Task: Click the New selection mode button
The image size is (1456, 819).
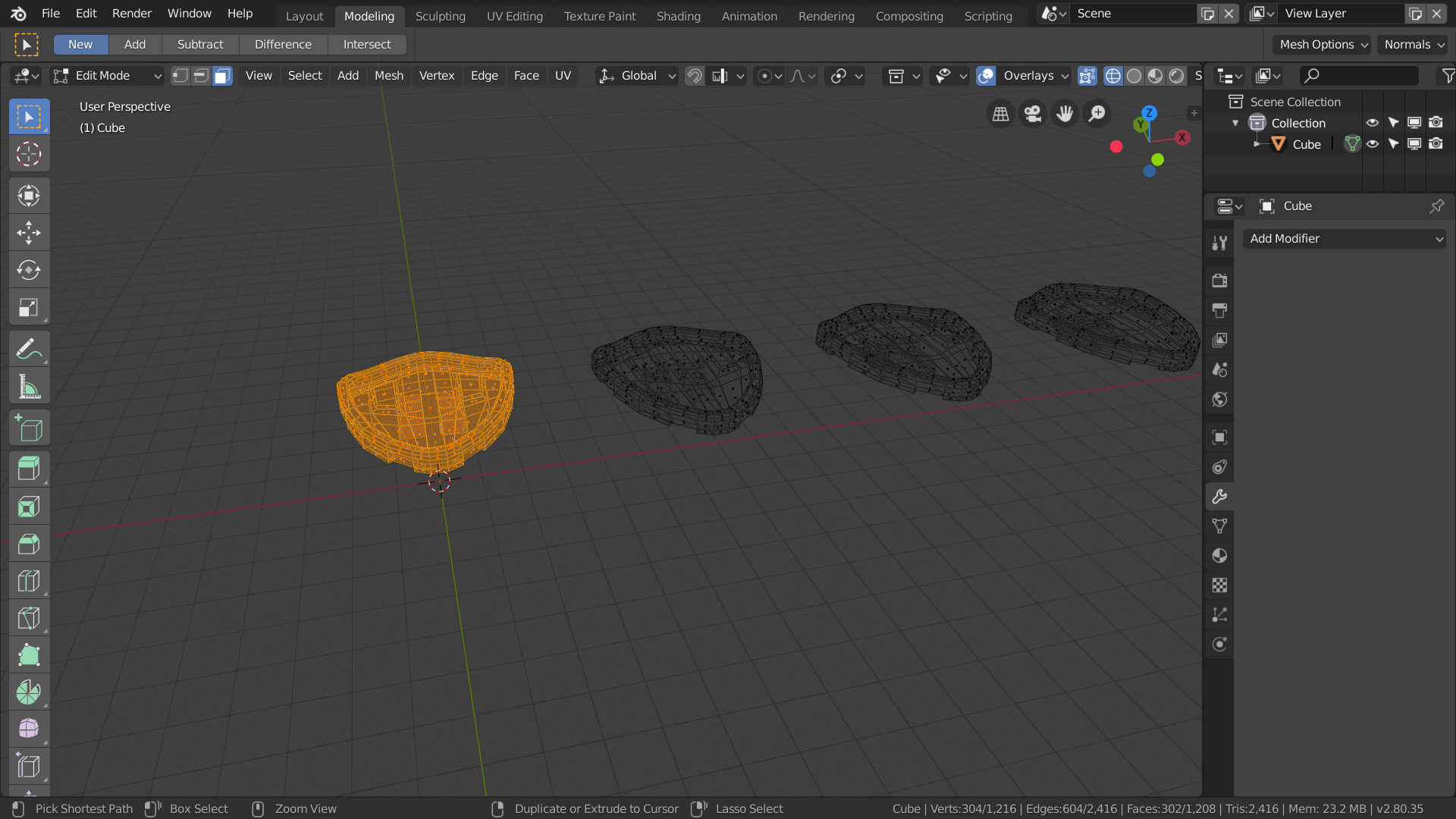Action: 80,45
